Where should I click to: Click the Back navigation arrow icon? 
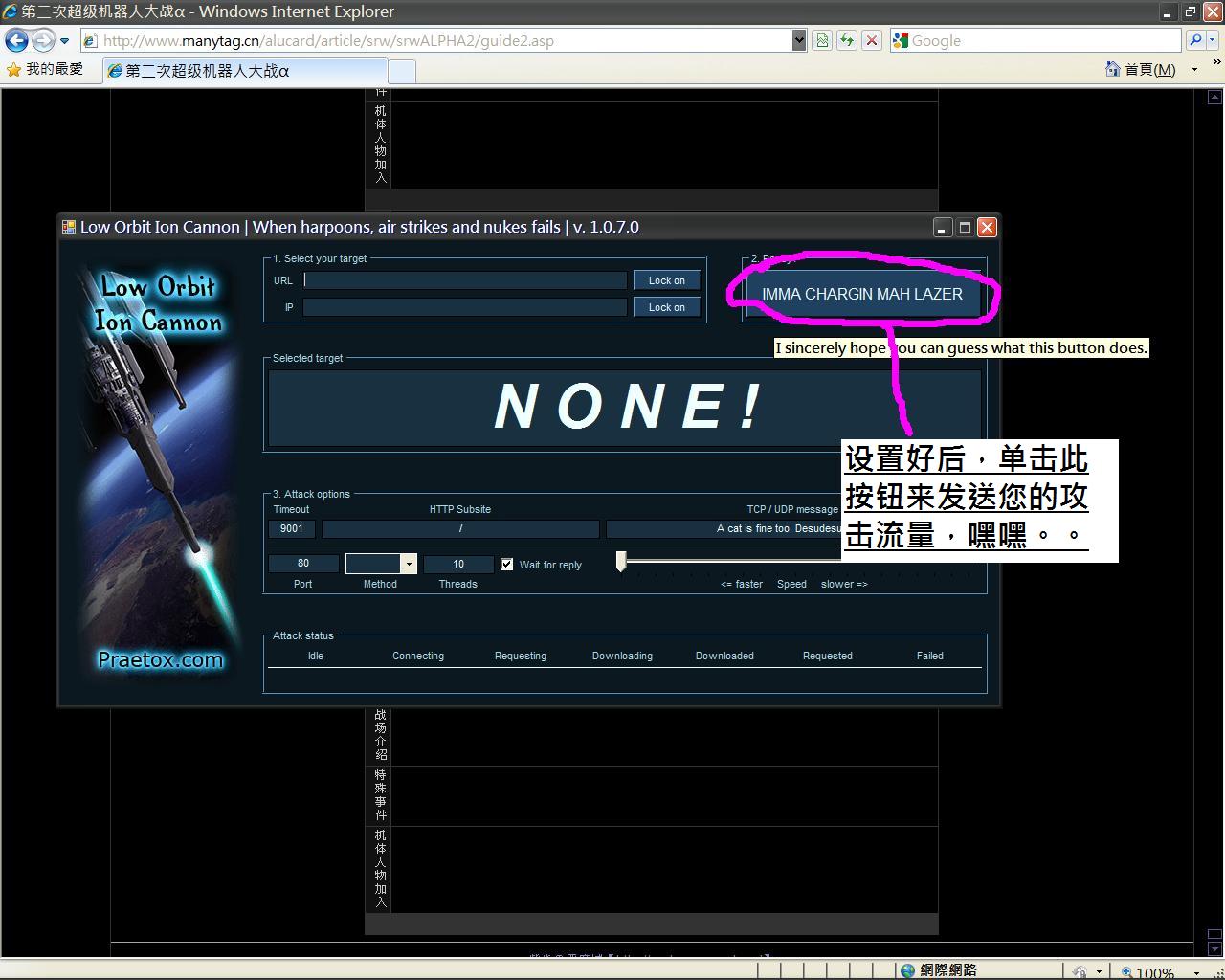pyautogui.click(x=17, y=40)
